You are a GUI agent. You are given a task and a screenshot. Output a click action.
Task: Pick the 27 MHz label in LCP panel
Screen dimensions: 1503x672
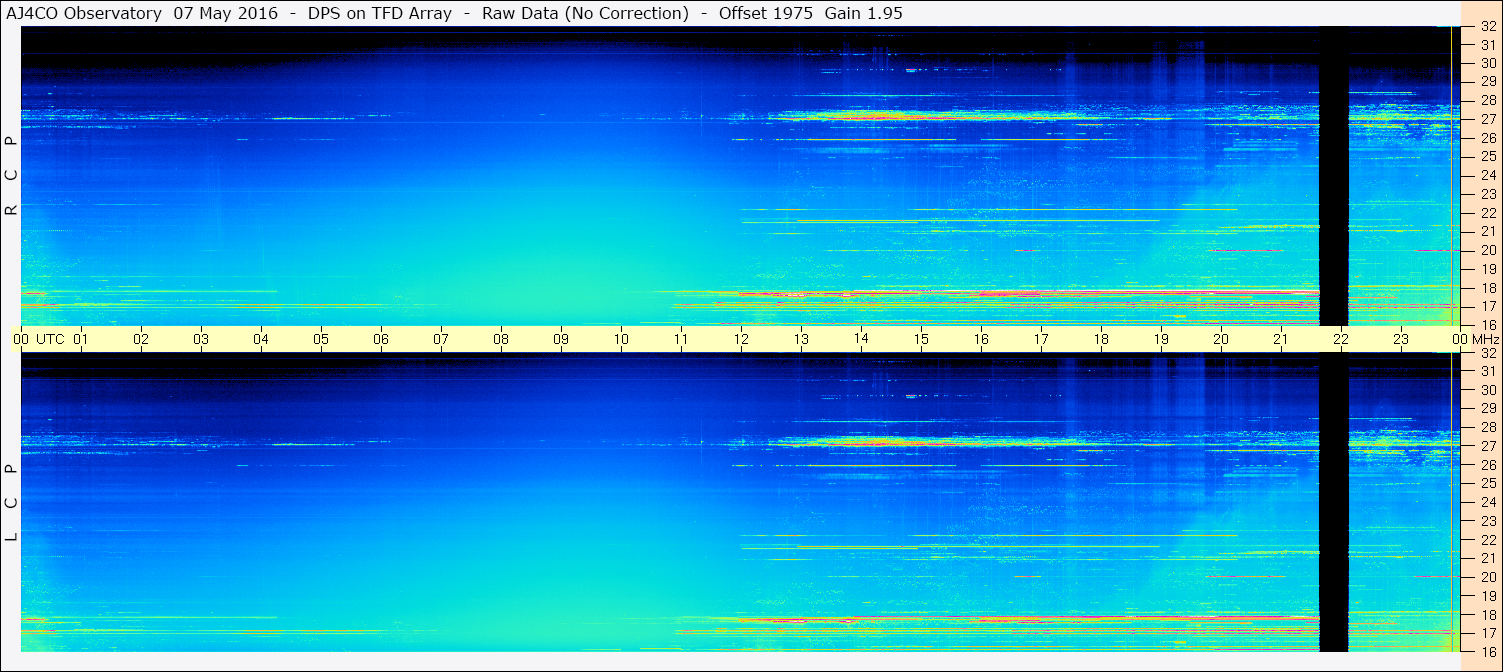point(1488,446)
